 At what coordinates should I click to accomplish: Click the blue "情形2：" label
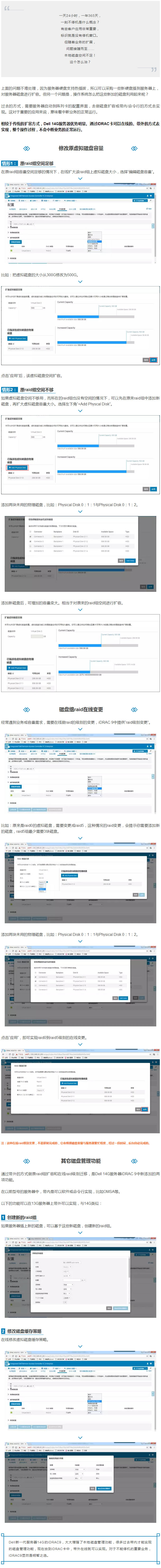[x=9, y=390]
